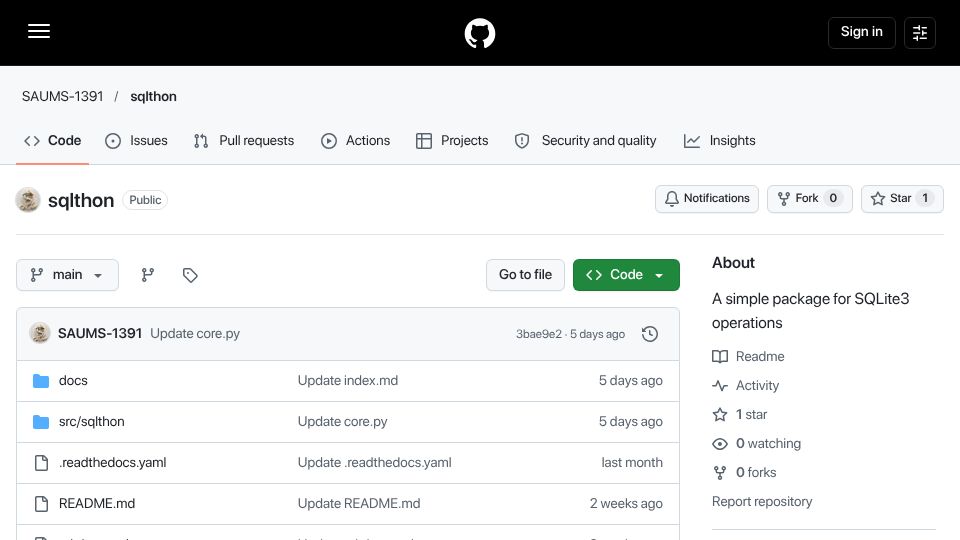Viewport: 960px width, 540px height.
Task: Open the Projects tab
Action: coord(452,141)
